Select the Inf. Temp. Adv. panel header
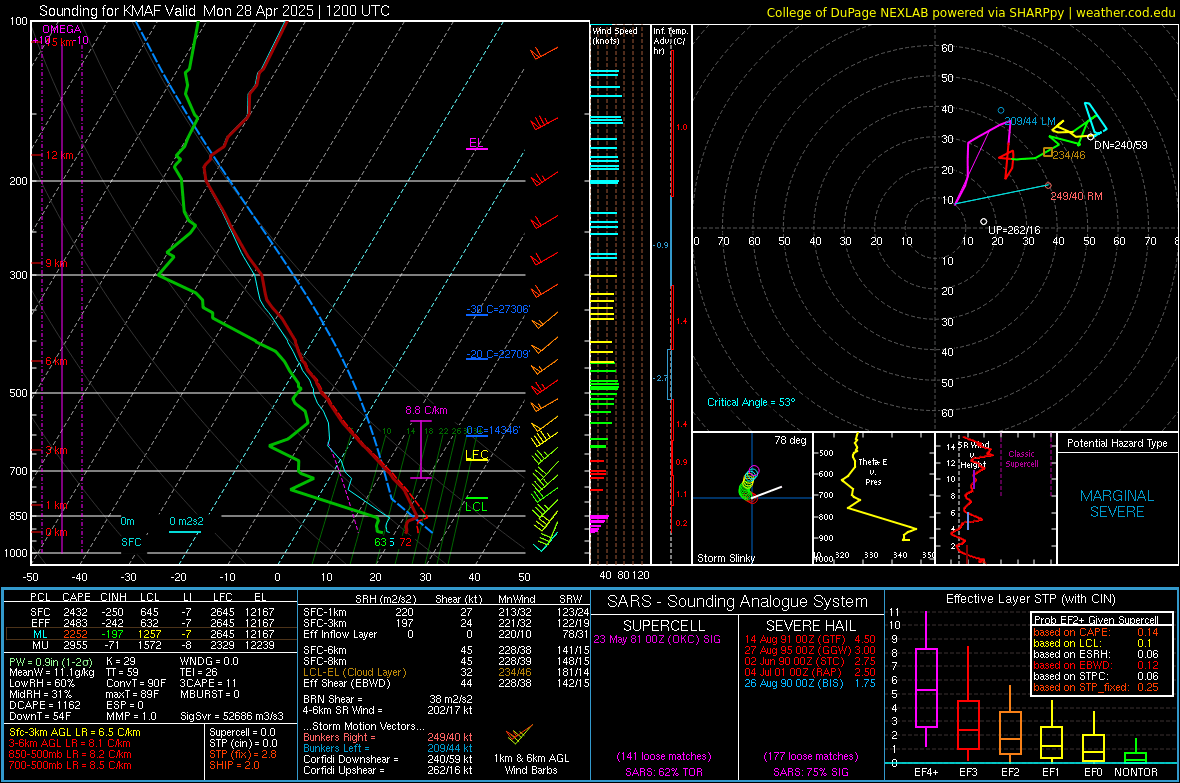 point(670,41)
